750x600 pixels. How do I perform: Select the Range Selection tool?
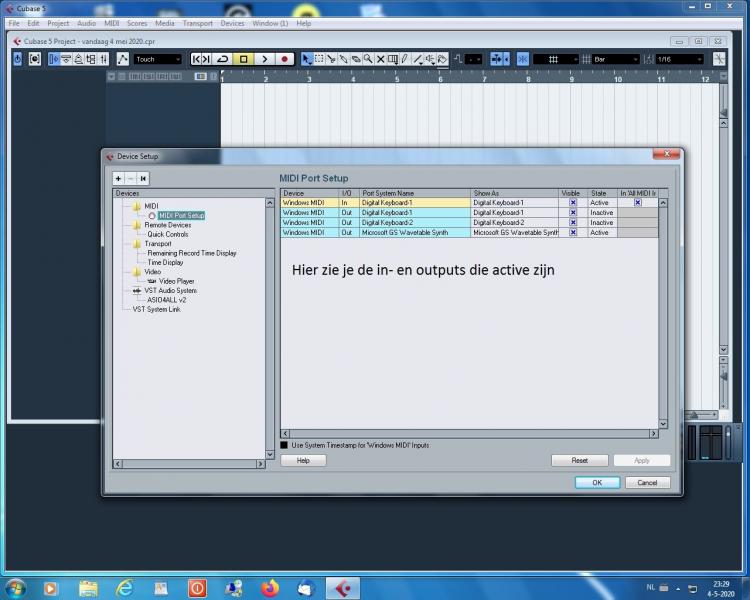point(319,59)
